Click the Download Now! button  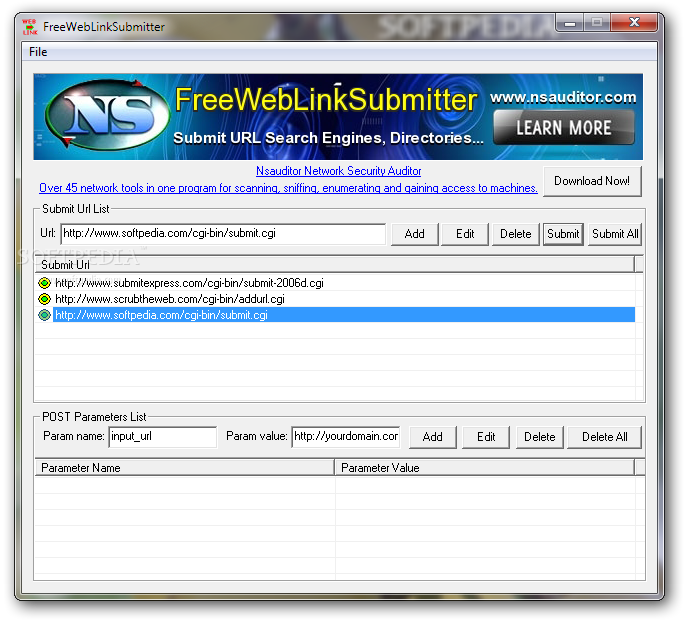[x=592, y=181]
